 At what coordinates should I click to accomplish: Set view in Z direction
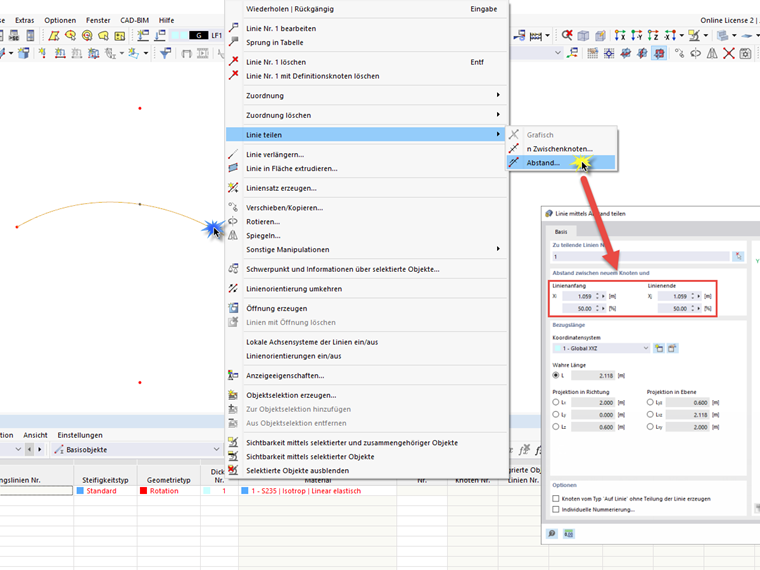pyautogui.click(x=653, y=35)
